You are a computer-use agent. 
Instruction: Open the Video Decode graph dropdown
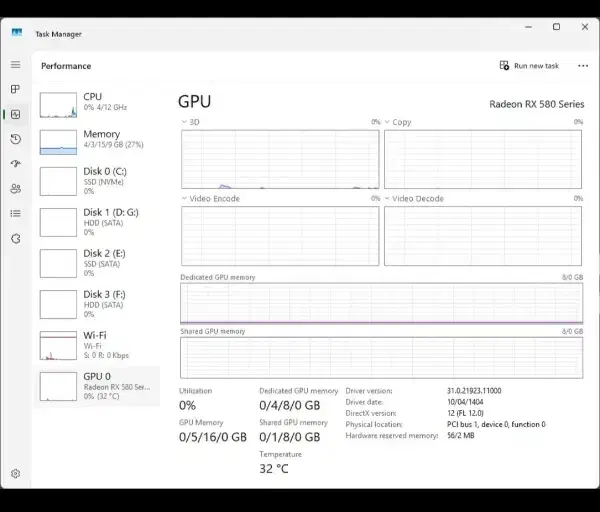click(388, 199)
